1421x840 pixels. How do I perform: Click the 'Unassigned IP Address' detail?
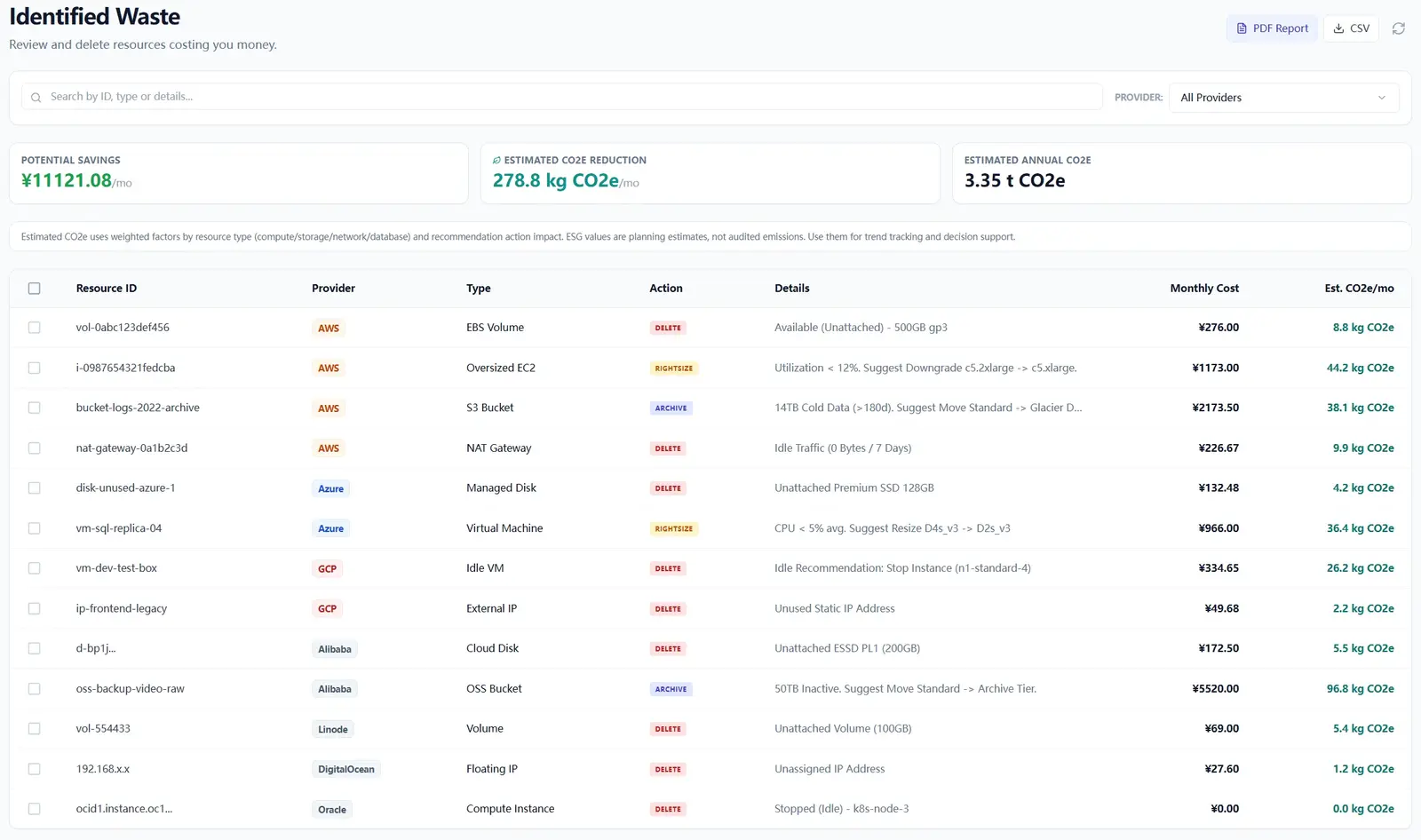pyautogui.click(x=830, y=769)
